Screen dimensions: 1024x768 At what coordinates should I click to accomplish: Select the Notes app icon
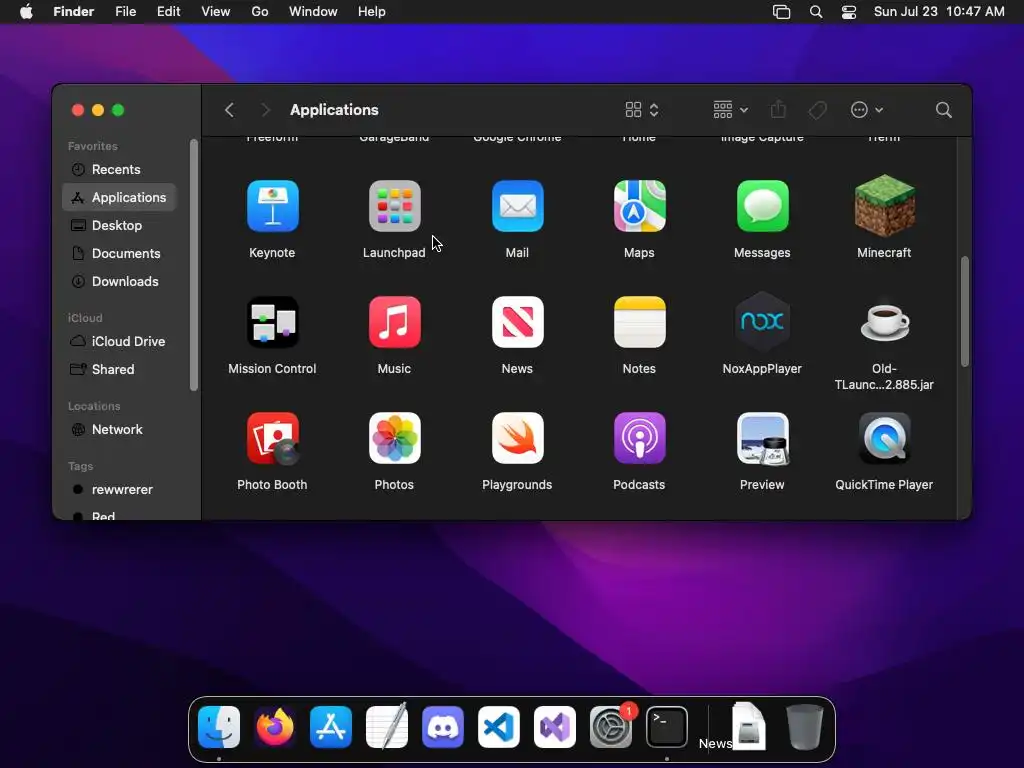pyautogui.click(x=639, y=322)
